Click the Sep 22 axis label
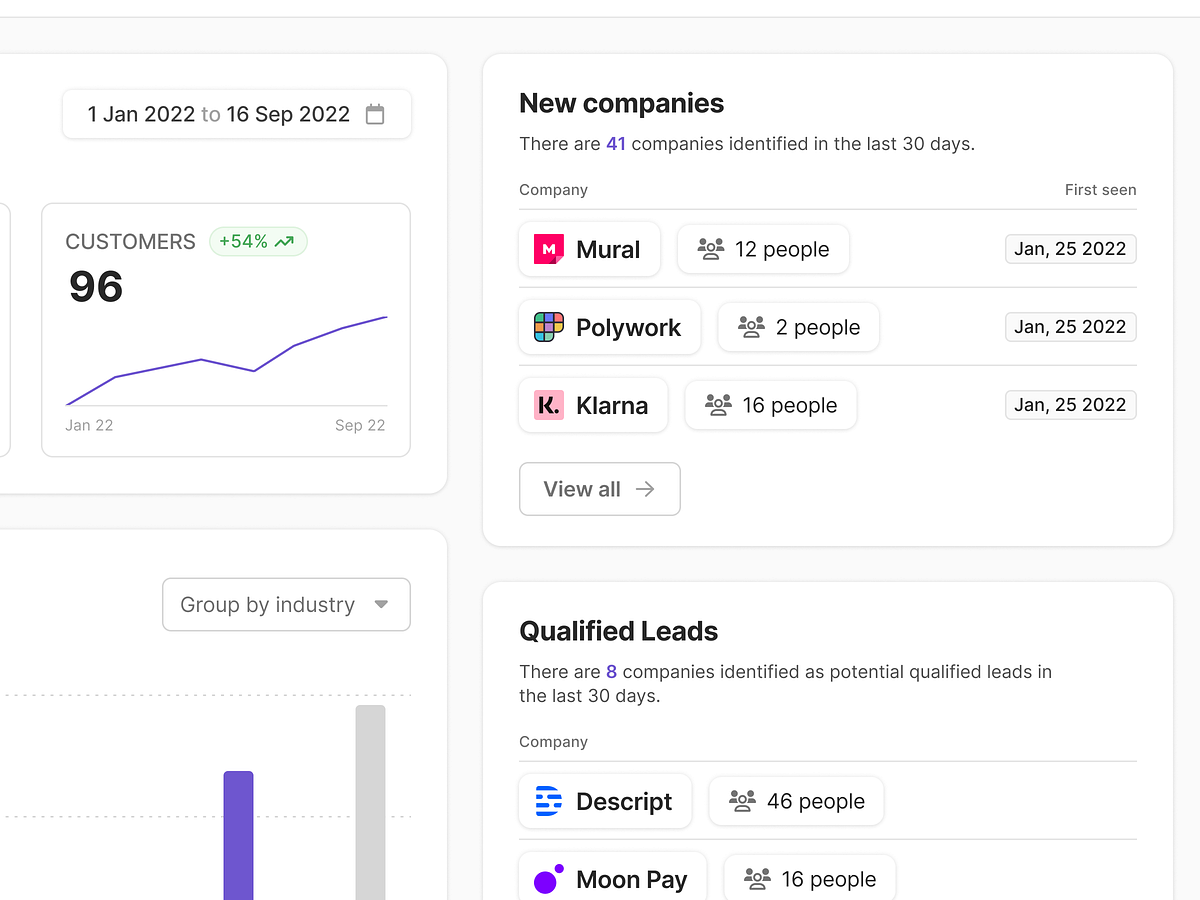 pos(360,425)
